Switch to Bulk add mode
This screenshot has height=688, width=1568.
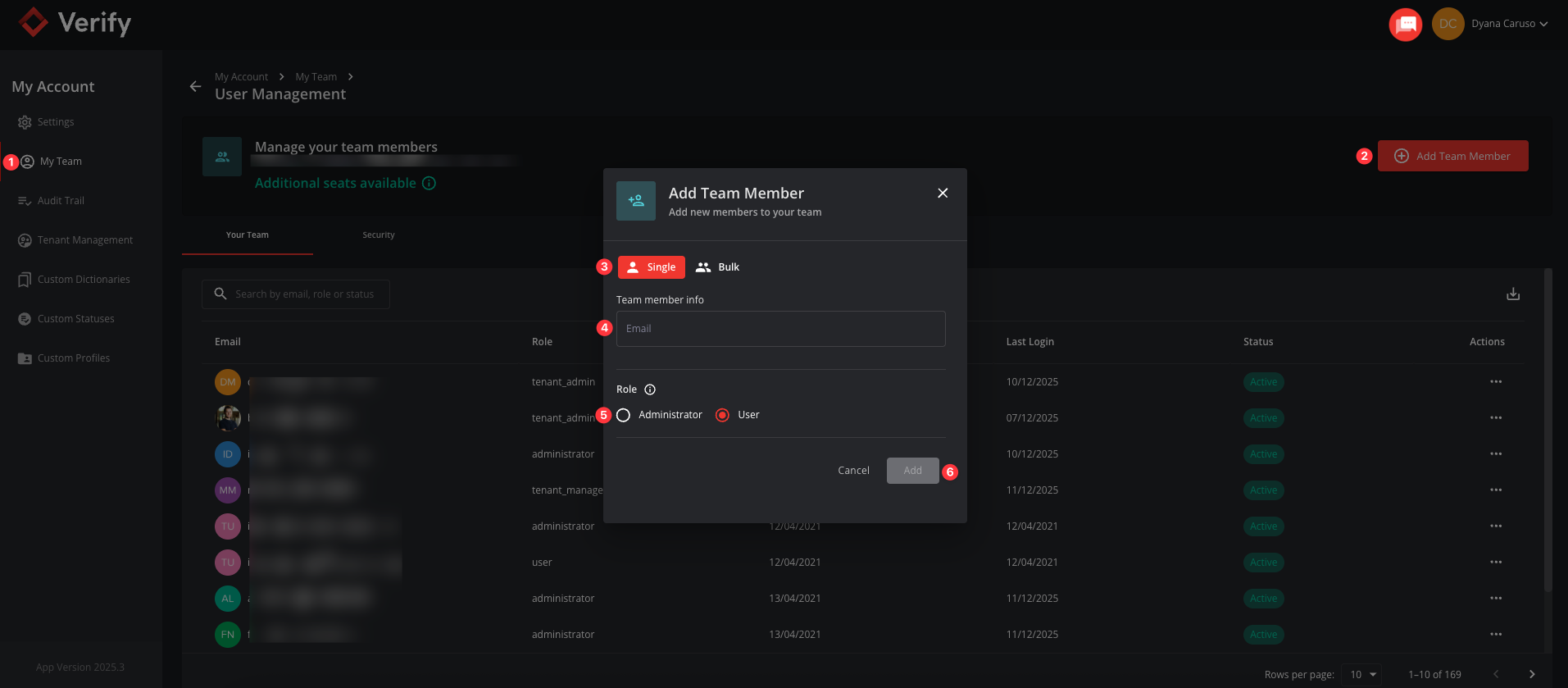coord(717,267)
